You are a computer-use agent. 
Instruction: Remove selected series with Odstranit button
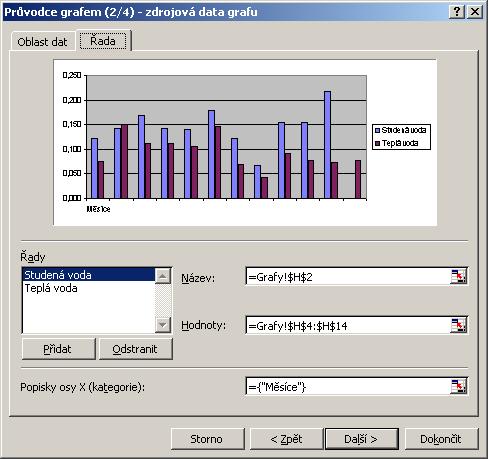pos(135,349)
